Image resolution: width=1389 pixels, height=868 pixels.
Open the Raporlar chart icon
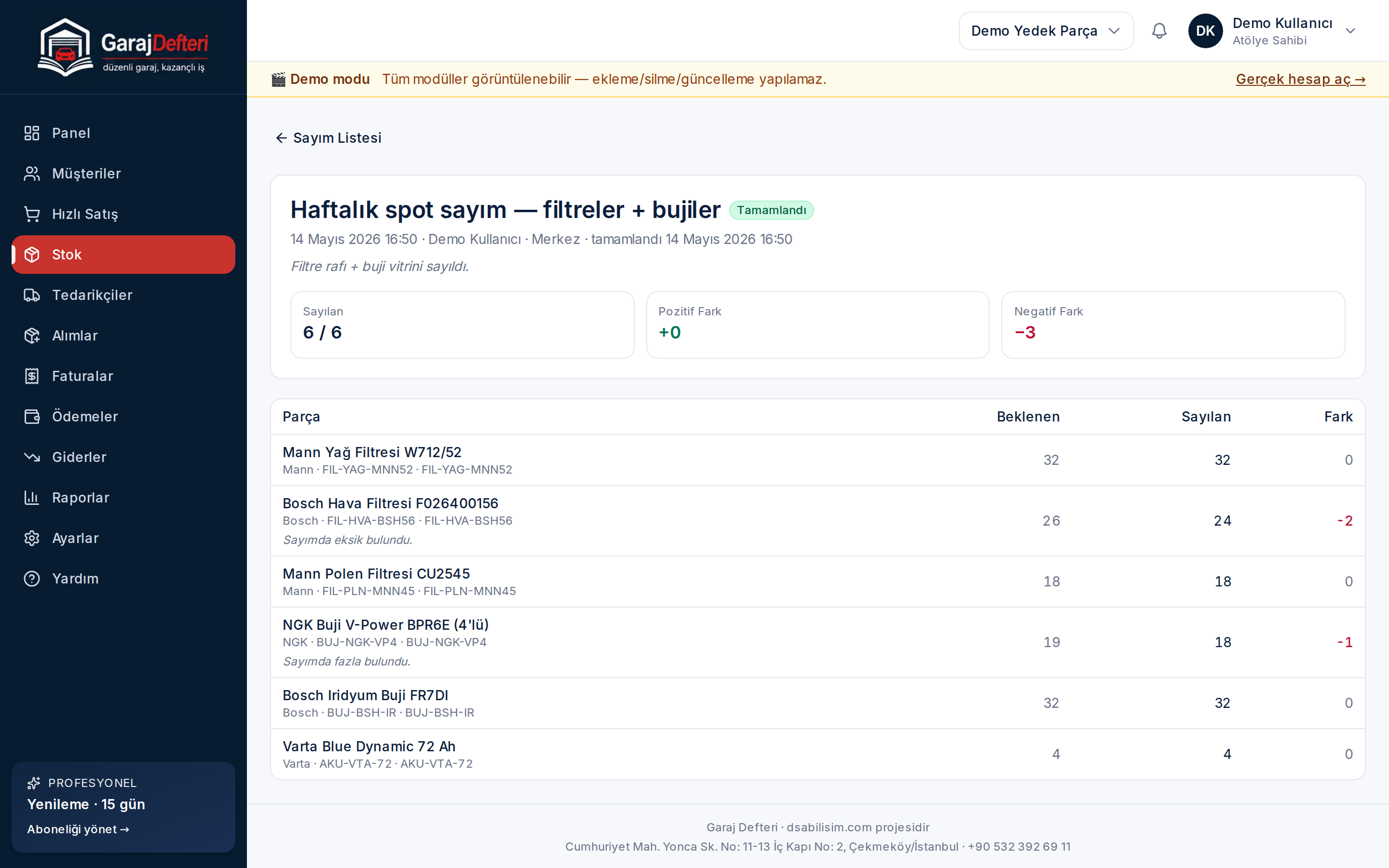[31, 498]
